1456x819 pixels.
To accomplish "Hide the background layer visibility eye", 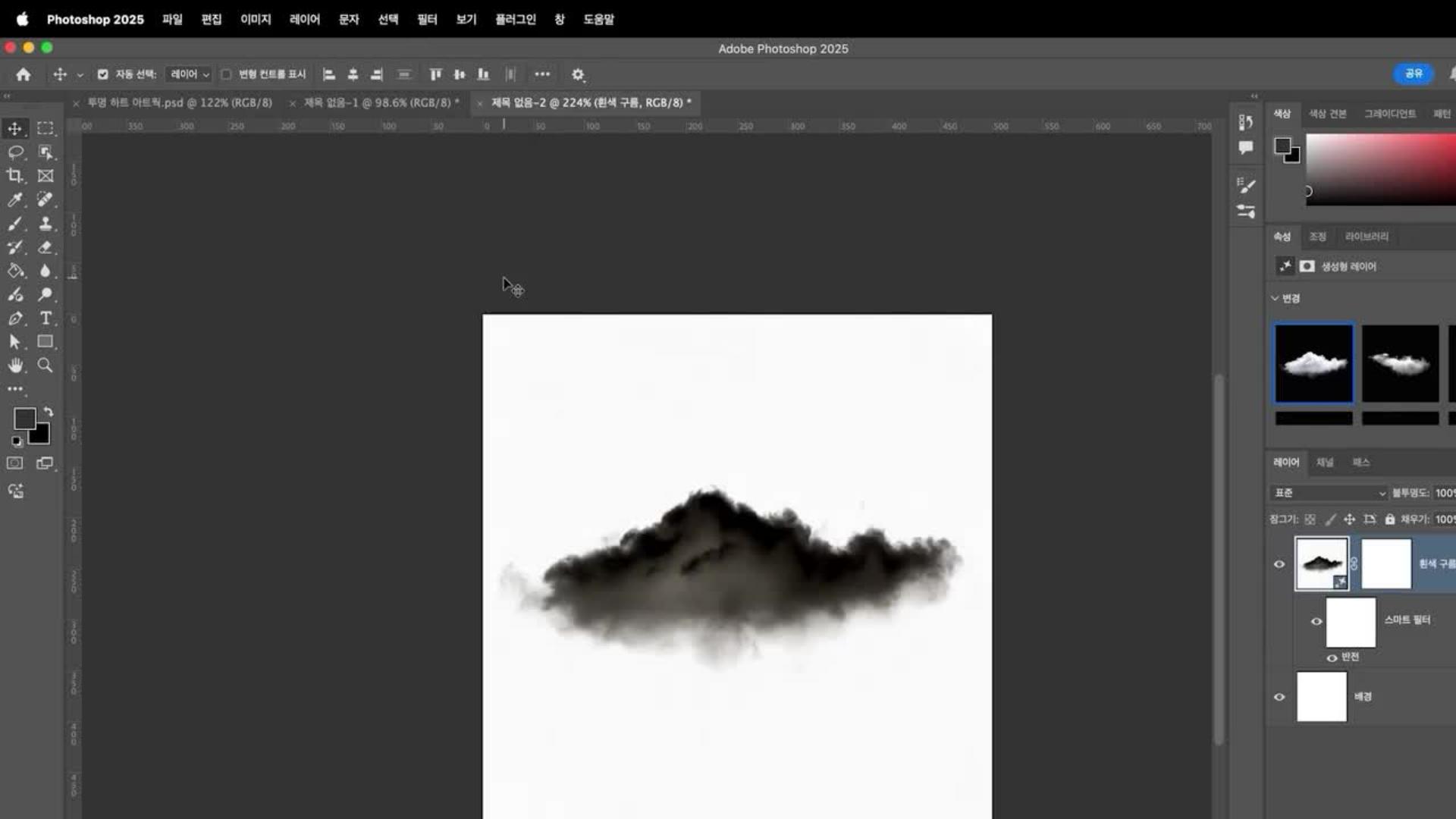I will point(1279,697).
